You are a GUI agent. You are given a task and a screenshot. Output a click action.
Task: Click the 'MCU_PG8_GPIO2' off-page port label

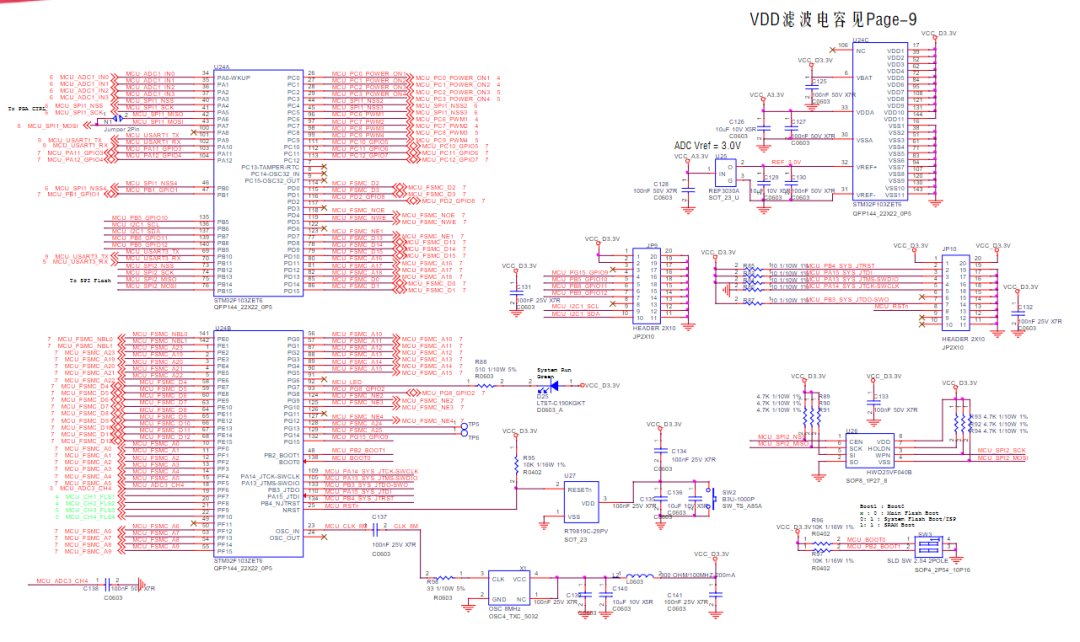tap(447, 393)
